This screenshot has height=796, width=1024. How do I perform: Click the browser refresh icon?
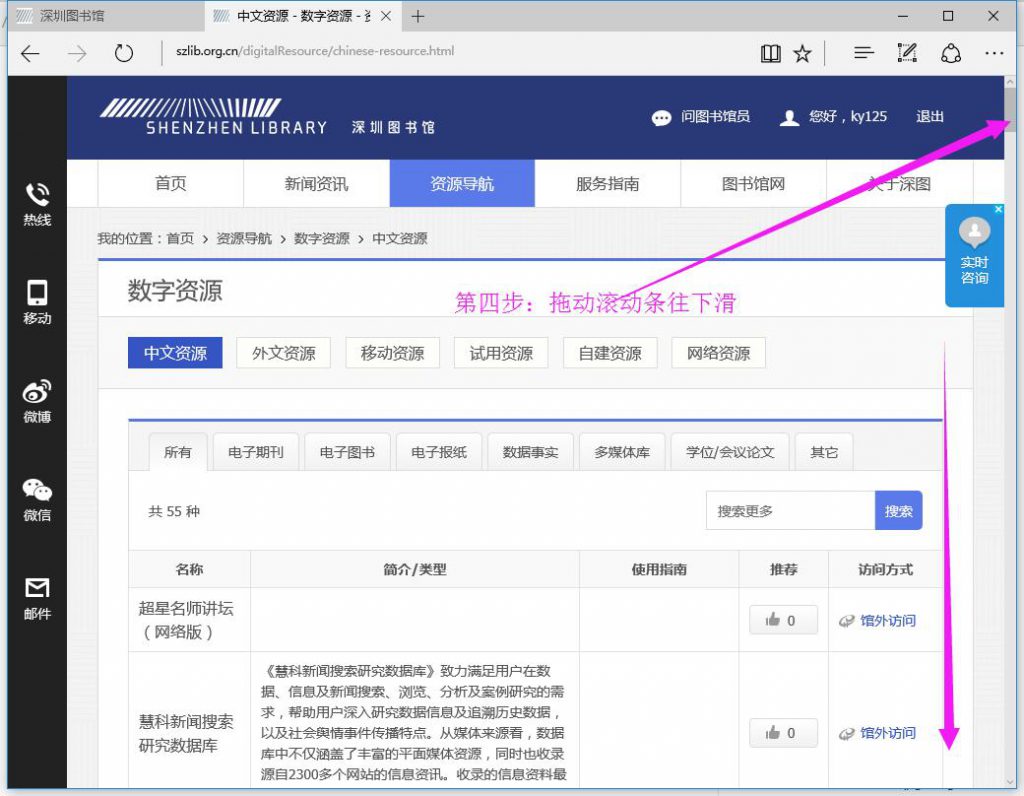point(124,53)
